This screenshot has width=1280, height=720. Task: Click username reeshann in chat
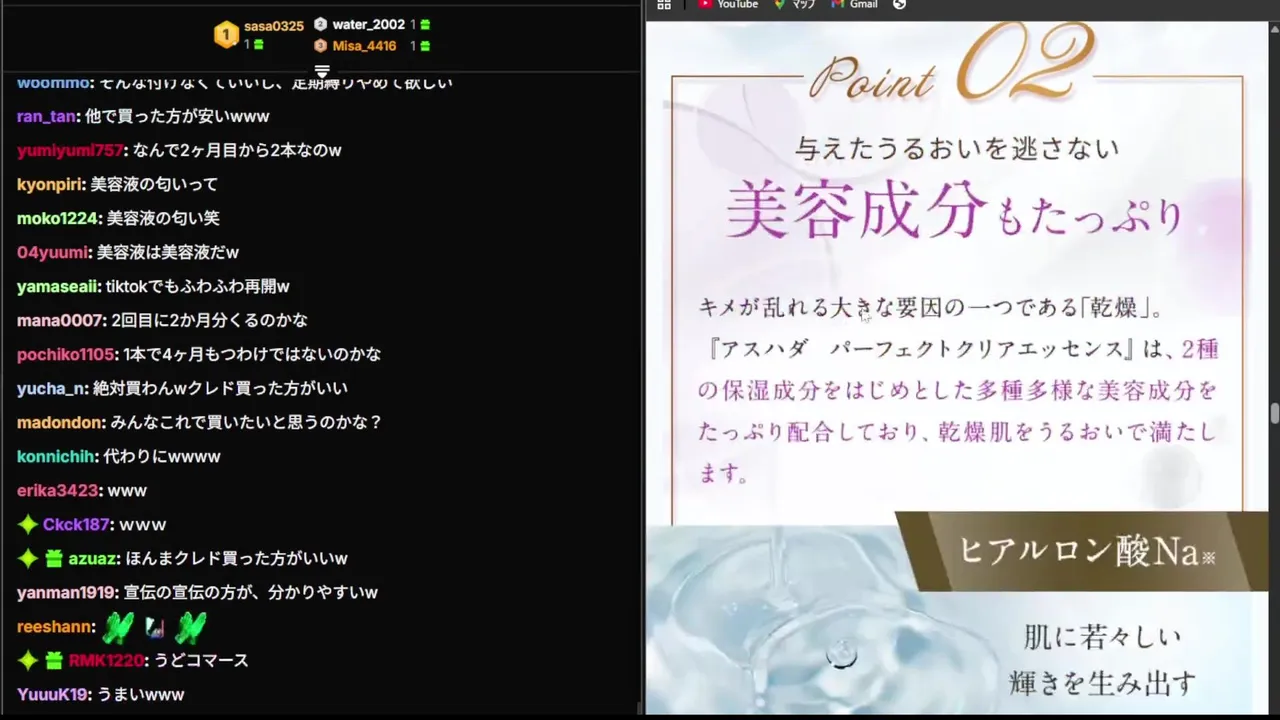55,626
